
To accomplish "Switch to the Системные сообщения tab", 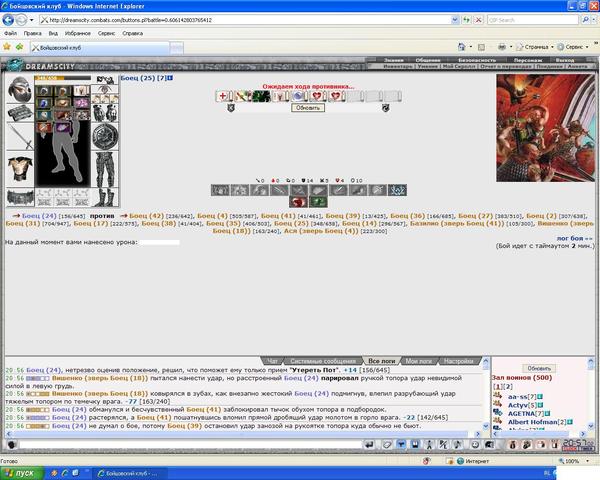I will [x=323, y=361].
